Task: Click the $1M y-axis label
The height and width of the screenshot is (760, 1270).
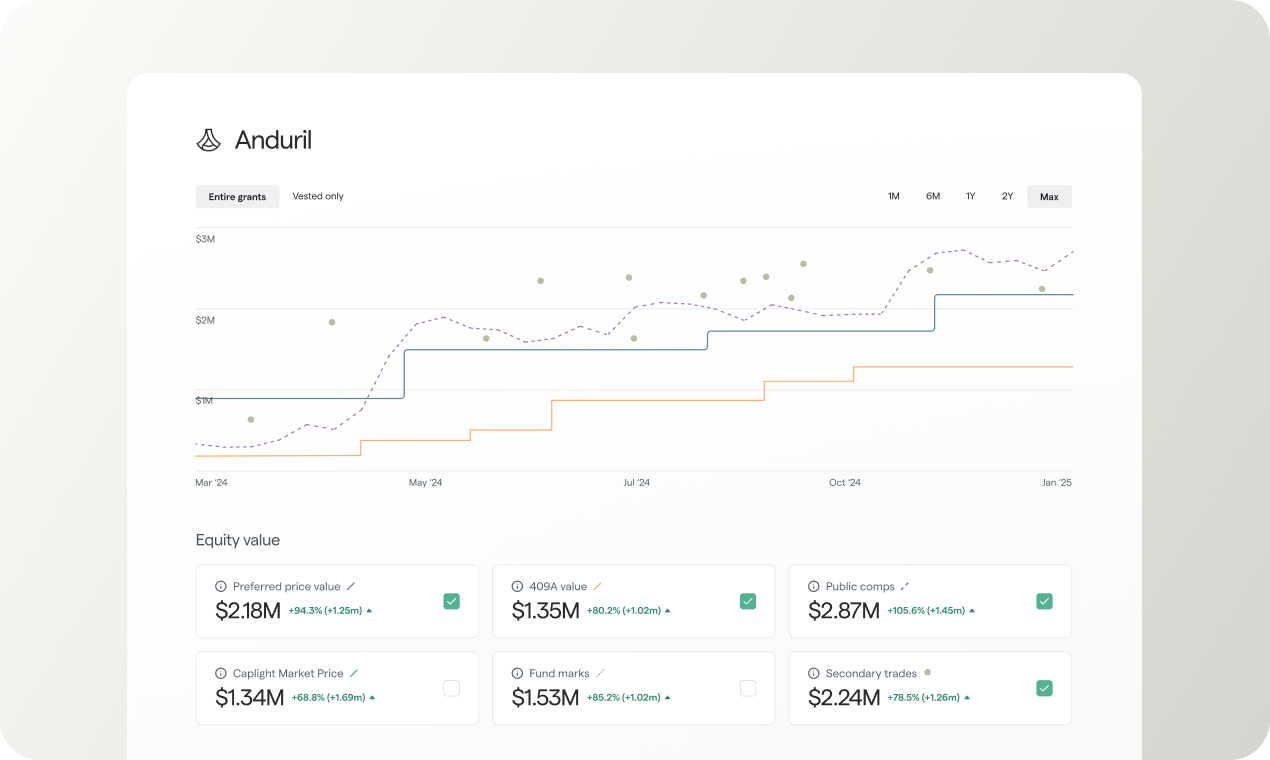Action: [x=204, y=401]
